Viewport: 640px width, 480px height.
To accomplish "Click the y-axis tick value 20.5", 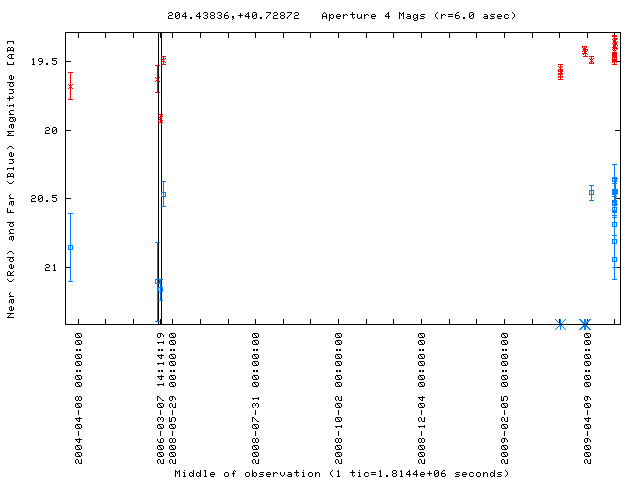I will [44, 199].
